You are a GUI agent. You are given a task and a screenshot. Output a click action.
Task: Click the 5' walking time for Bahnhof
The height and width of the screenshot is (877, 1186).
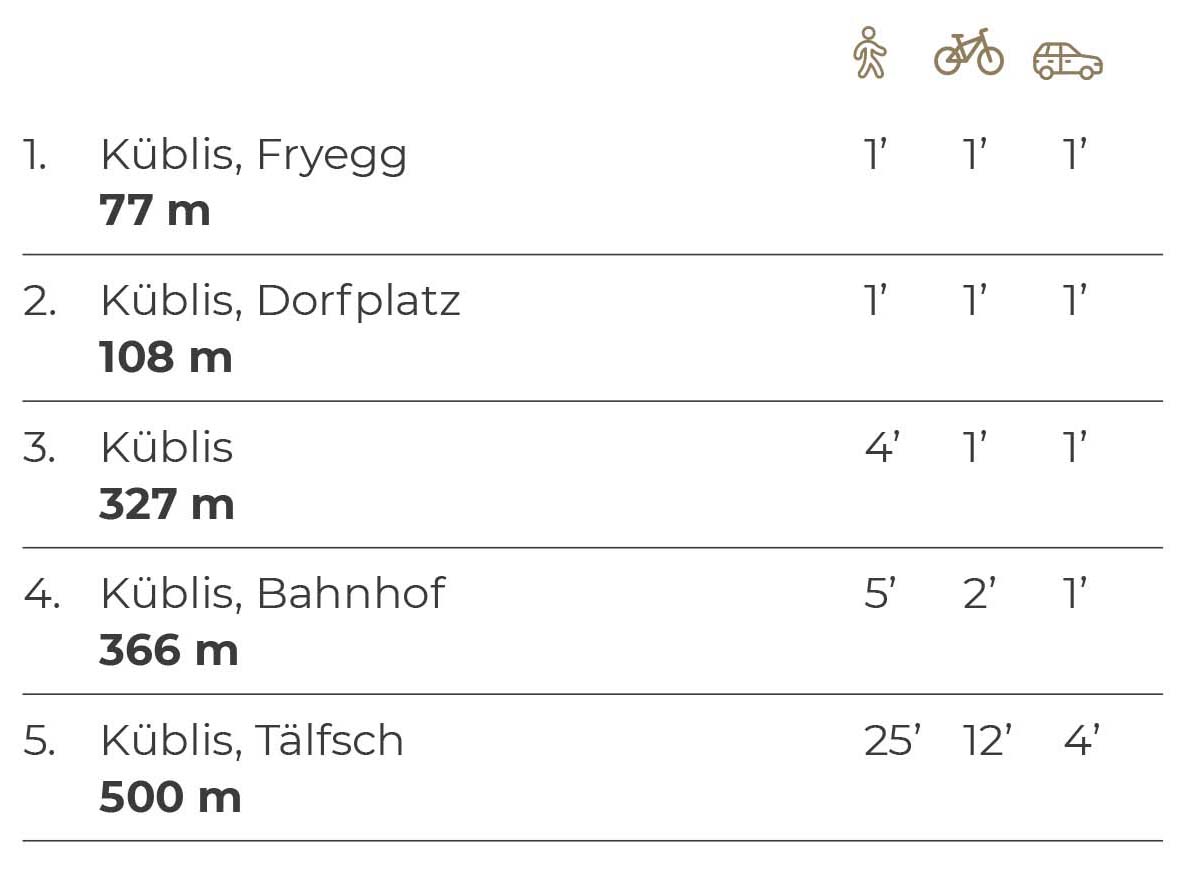pos(880,593)
